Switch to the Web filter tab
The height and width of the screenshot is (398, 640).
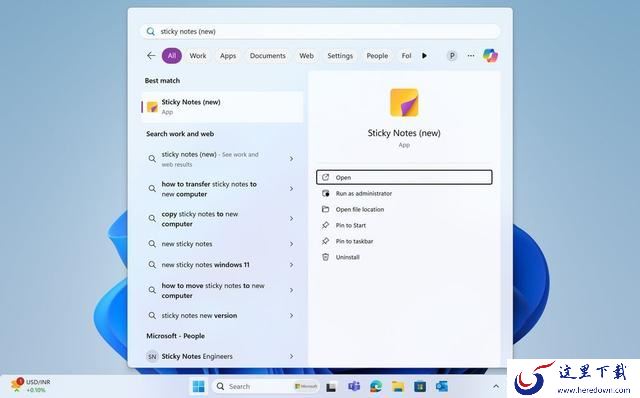click(307, 56)
